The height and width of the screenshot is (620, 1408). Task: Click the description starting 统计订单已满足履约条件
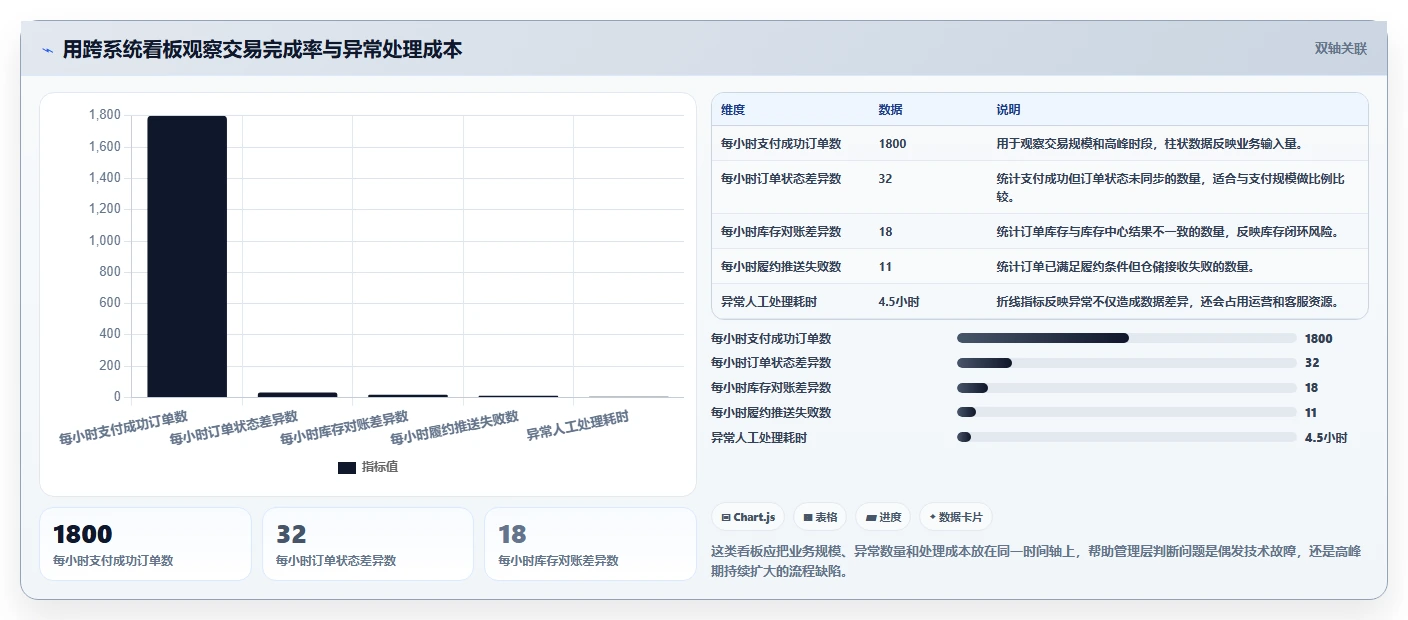pyautogui.click(x=1125, y=267)
